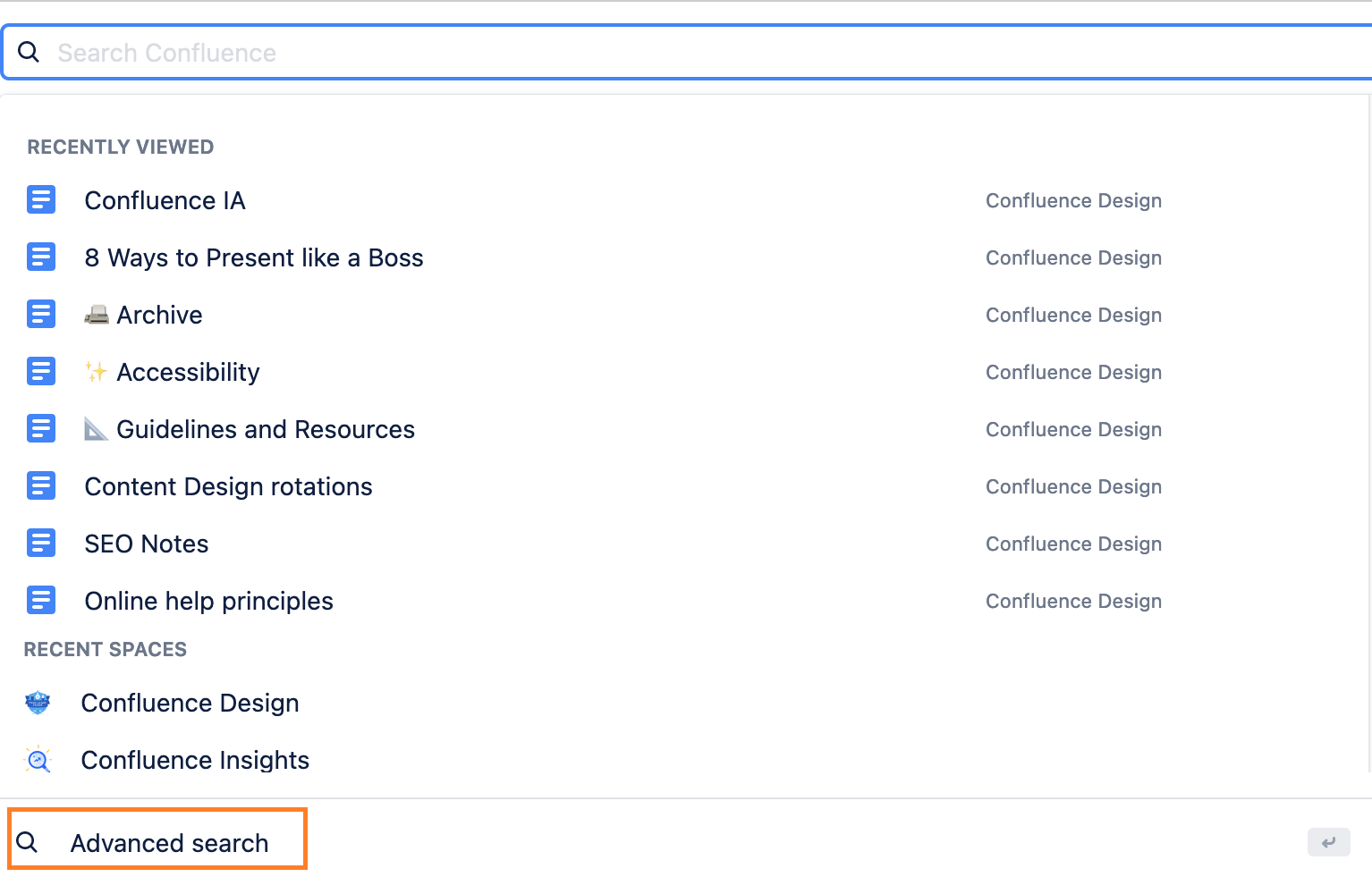Click Confluence Design label on Confluence IA row
The height and width of the screenshot is (877, 1372).
1073,200
